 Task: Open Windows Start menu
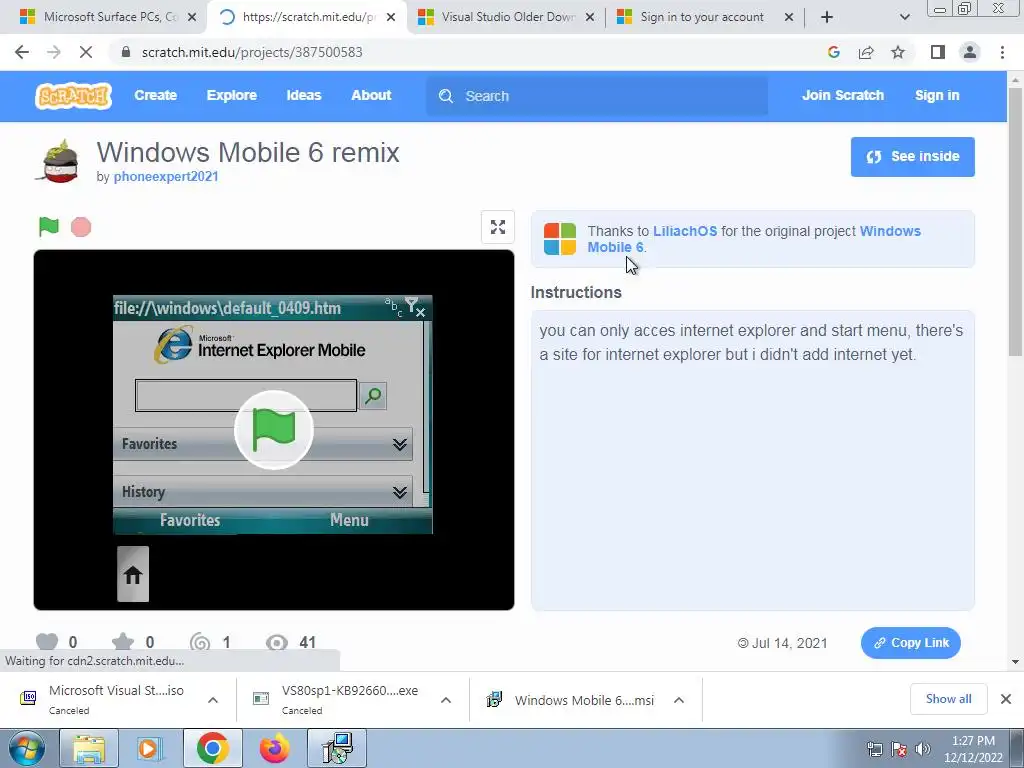point(26,748)
